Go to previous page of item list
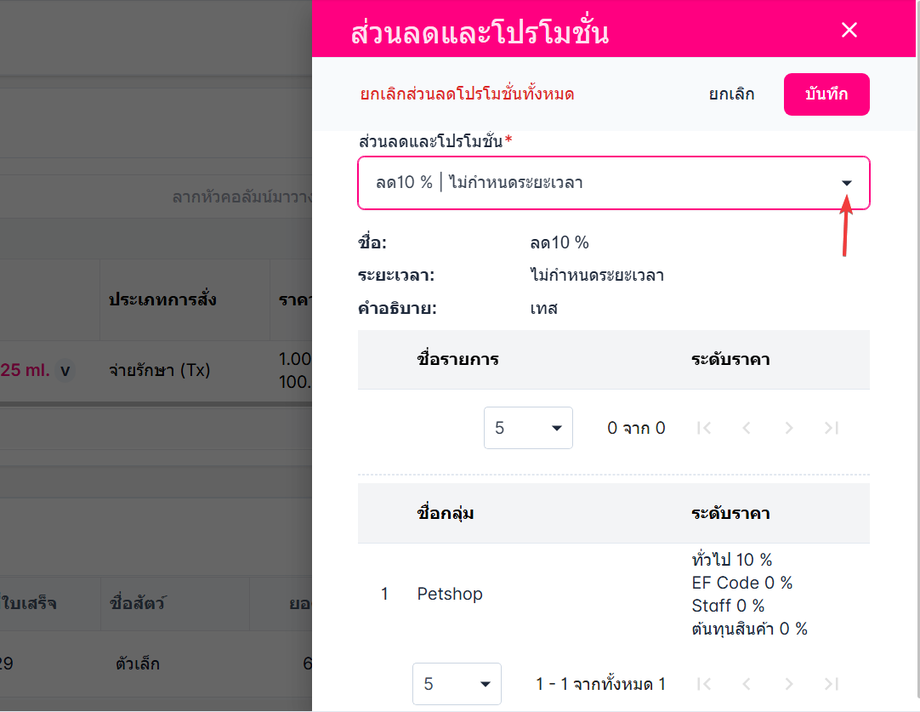 coord(746,428)
